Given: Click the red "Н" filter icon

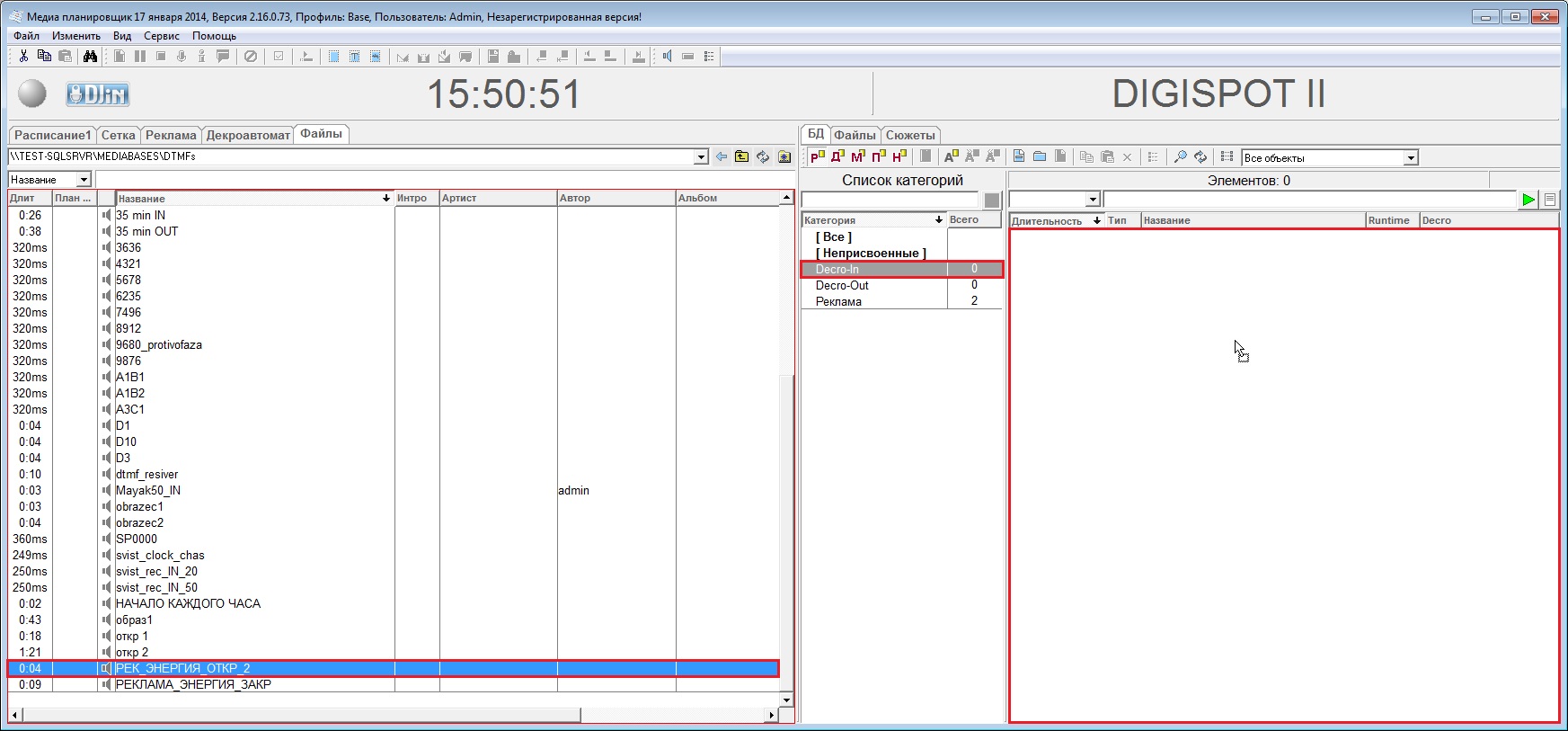Looking at the screenshot, I should (x=899, y=156).
